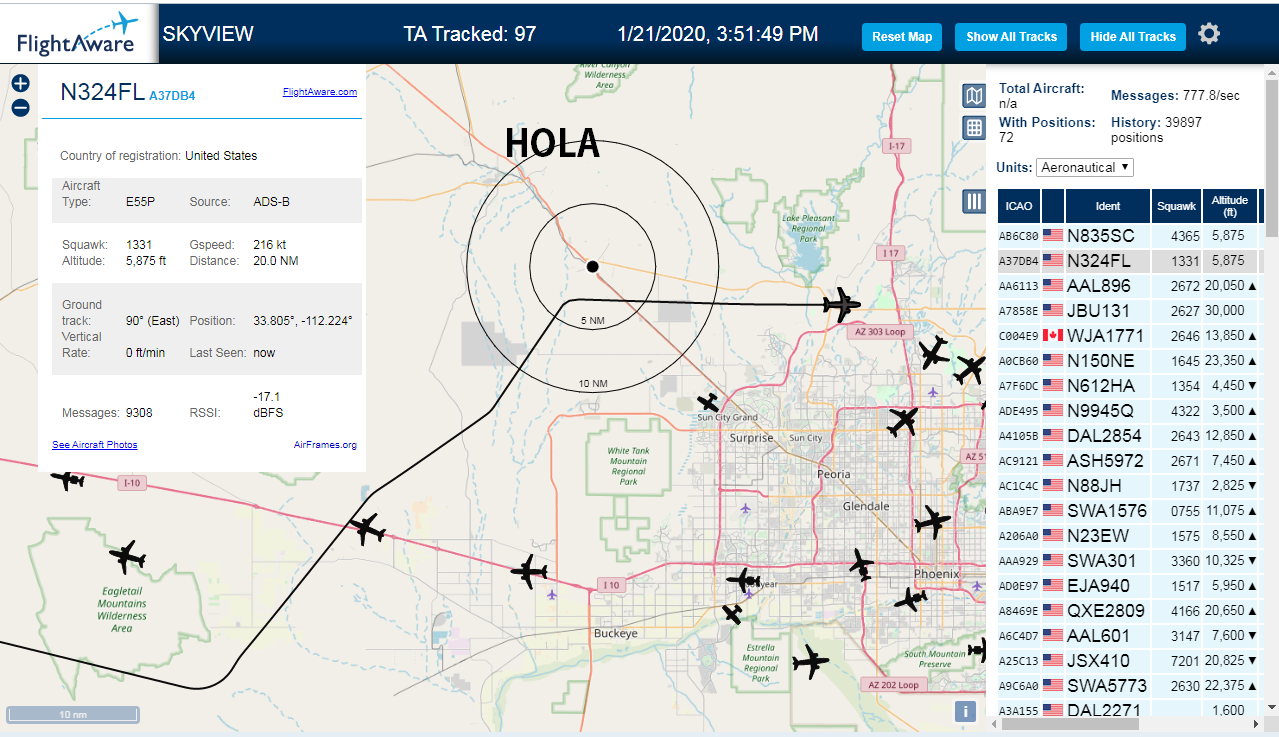Select the aircraft icon on the eastbound track
The width and height of the screenshot is (1279, 737).
pos(841,303)
